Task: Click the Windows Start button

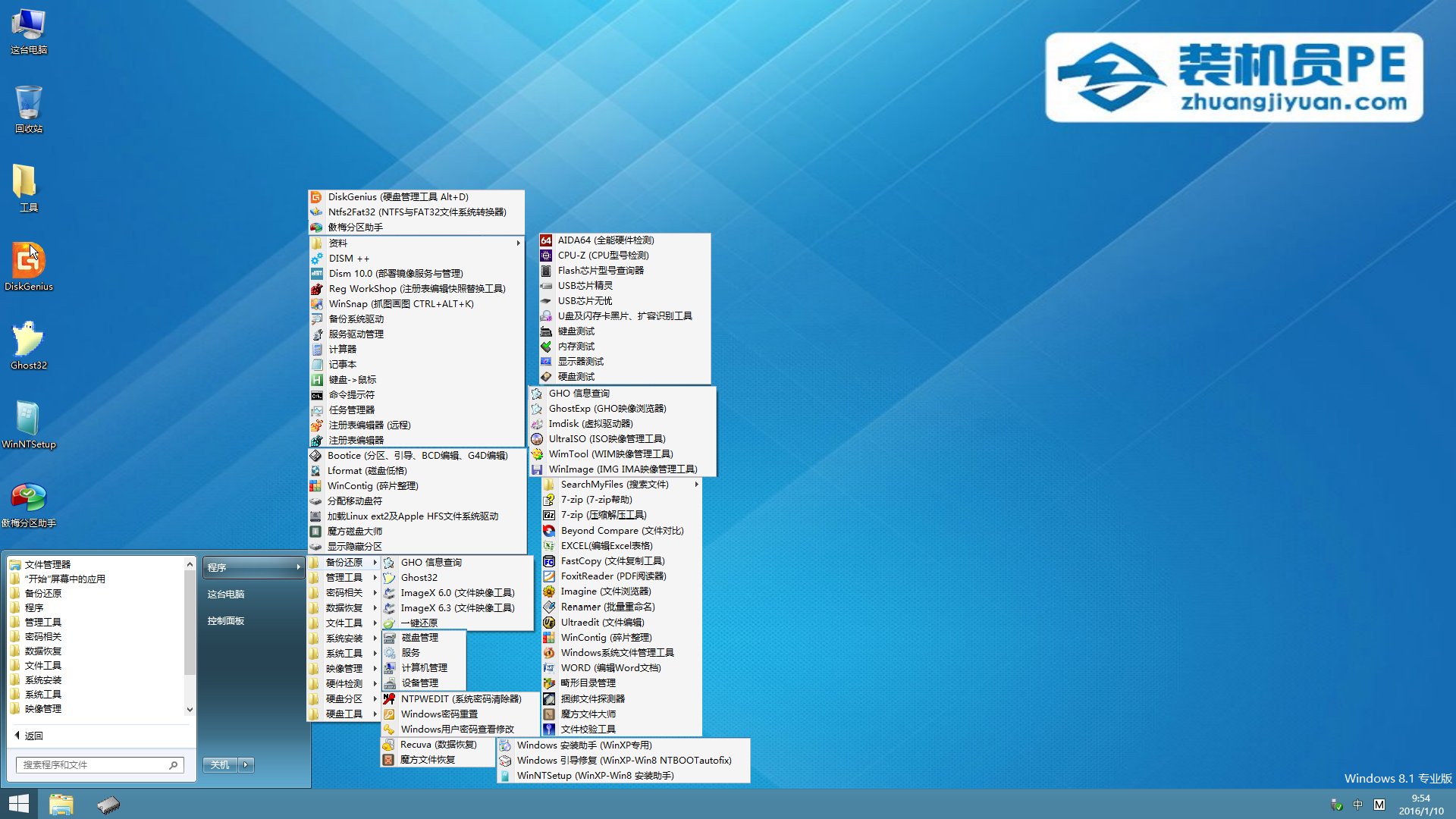Action: pyautogui.click(x=18, y=804)
